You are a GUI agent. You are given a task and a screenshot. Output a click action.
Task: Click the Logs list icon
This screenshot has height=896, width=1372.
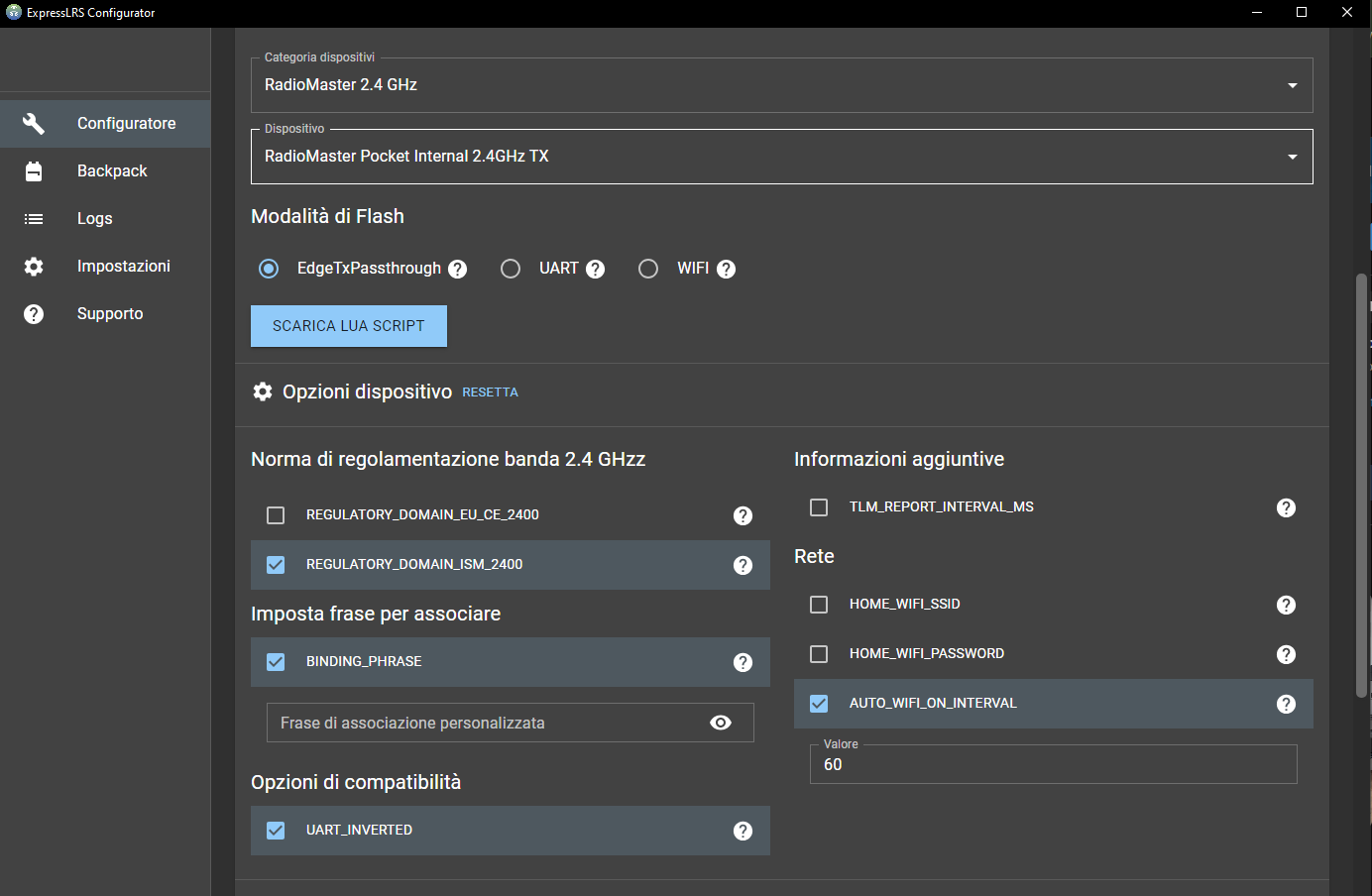click(x=34, y=219)
